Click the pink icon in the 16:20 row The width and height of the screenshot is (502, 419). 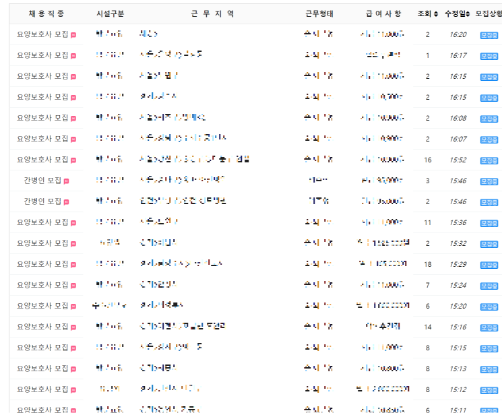point(73,35)
